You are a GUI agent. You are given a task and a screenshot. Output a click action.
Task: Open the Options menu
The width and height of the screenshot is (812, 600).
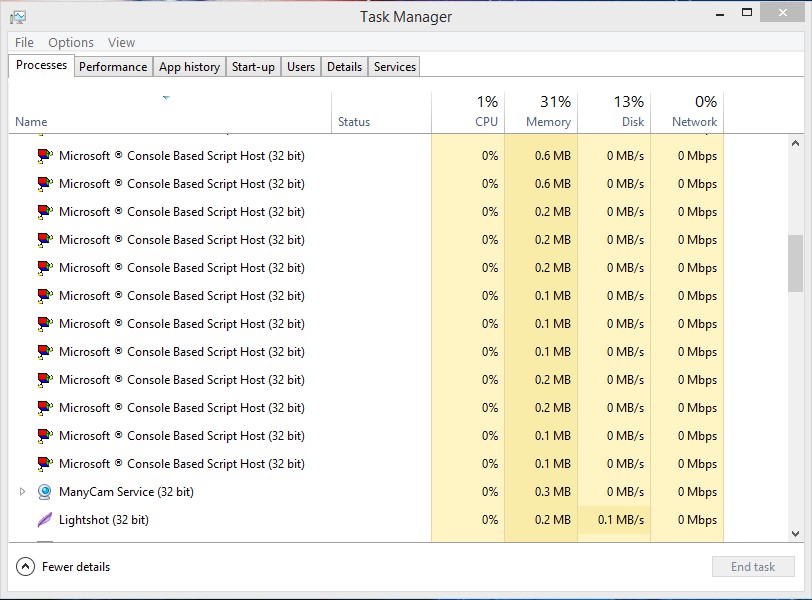pos(71,43)
